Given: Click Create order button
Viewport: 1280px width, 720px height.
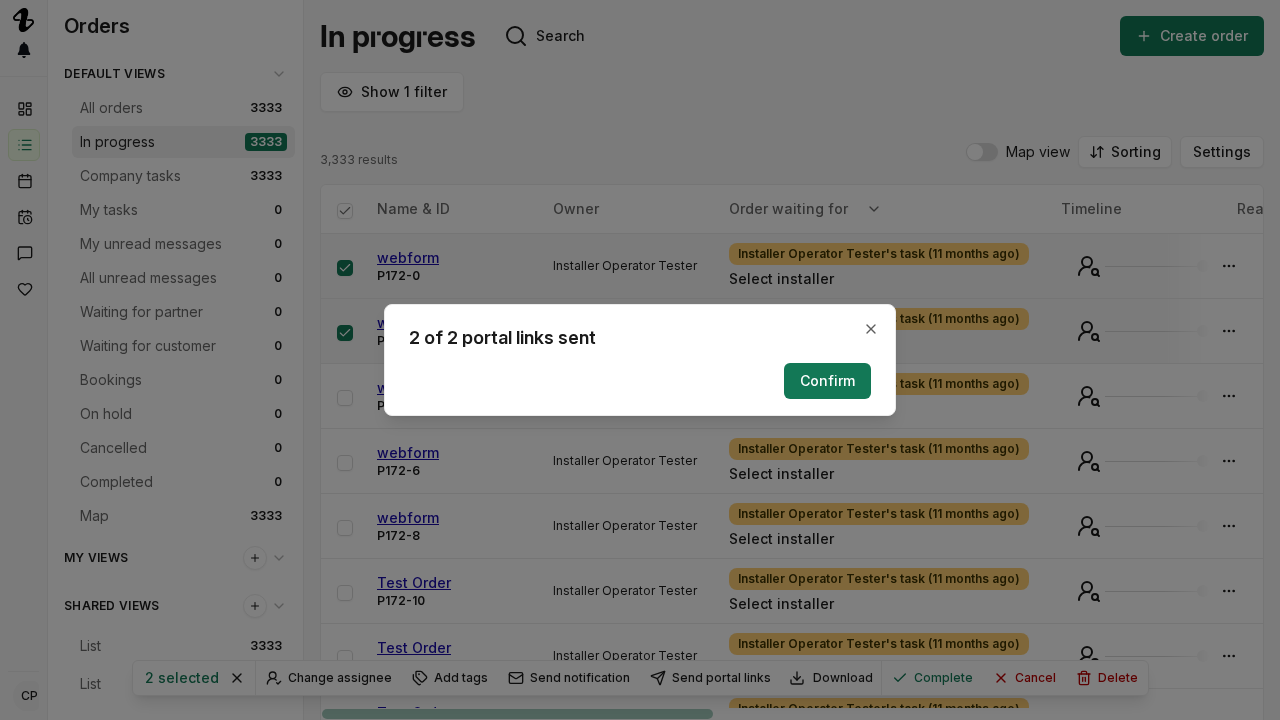Looking at the screenshot, I should [x=1192, y=36].
